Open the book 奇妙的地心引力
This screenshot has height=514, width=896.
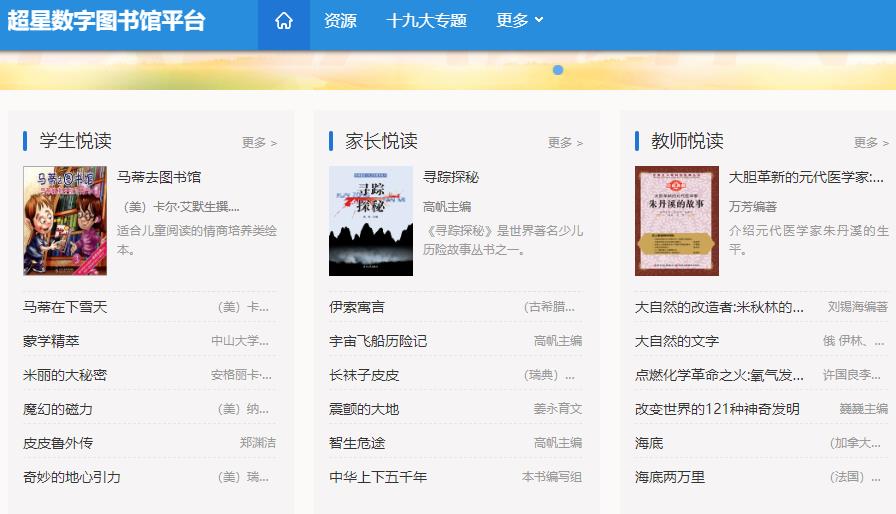[x=72, y=477]
